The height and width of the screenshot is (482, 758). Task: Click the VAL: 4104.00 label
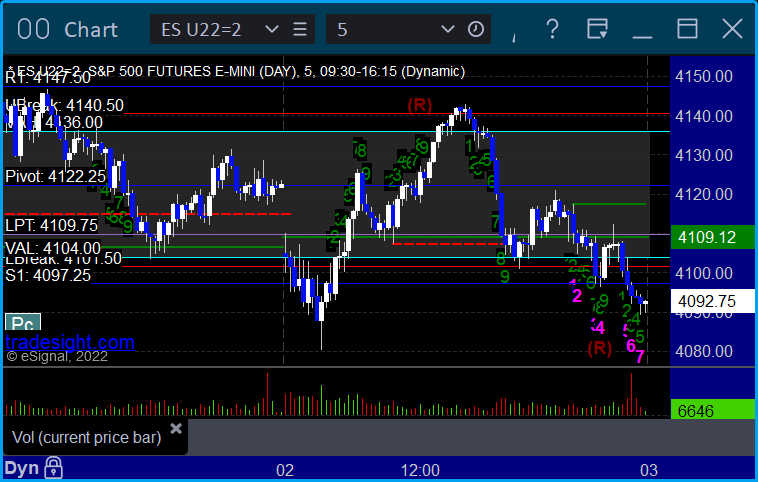click(x=53, y=248)
